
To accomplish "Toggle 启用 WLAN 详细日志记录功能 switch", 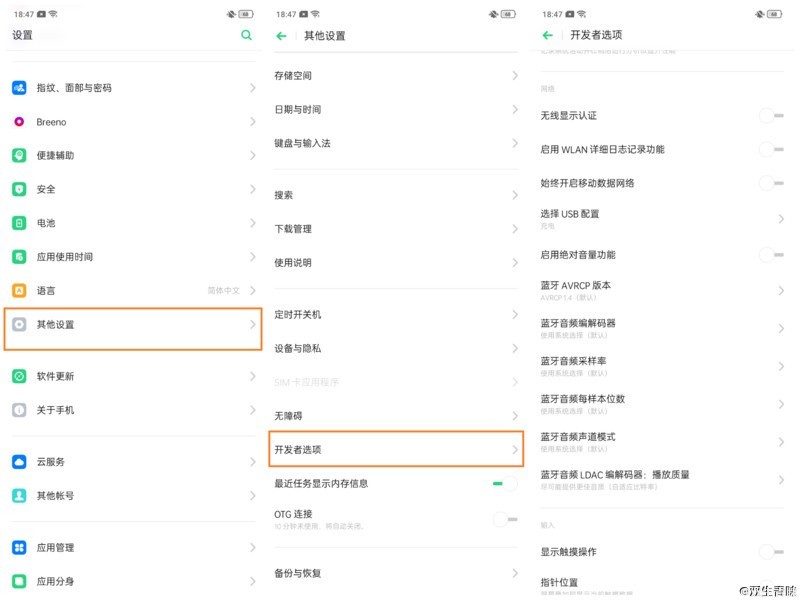I will pos(771,149).
